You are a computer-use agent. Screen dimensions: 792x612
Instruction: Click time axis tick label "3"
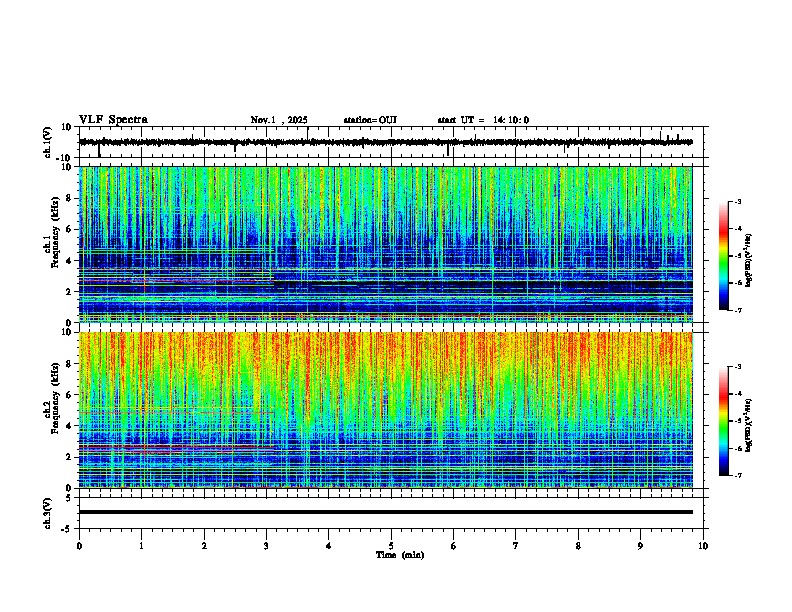pyautogui.click(x=266, y=546)
